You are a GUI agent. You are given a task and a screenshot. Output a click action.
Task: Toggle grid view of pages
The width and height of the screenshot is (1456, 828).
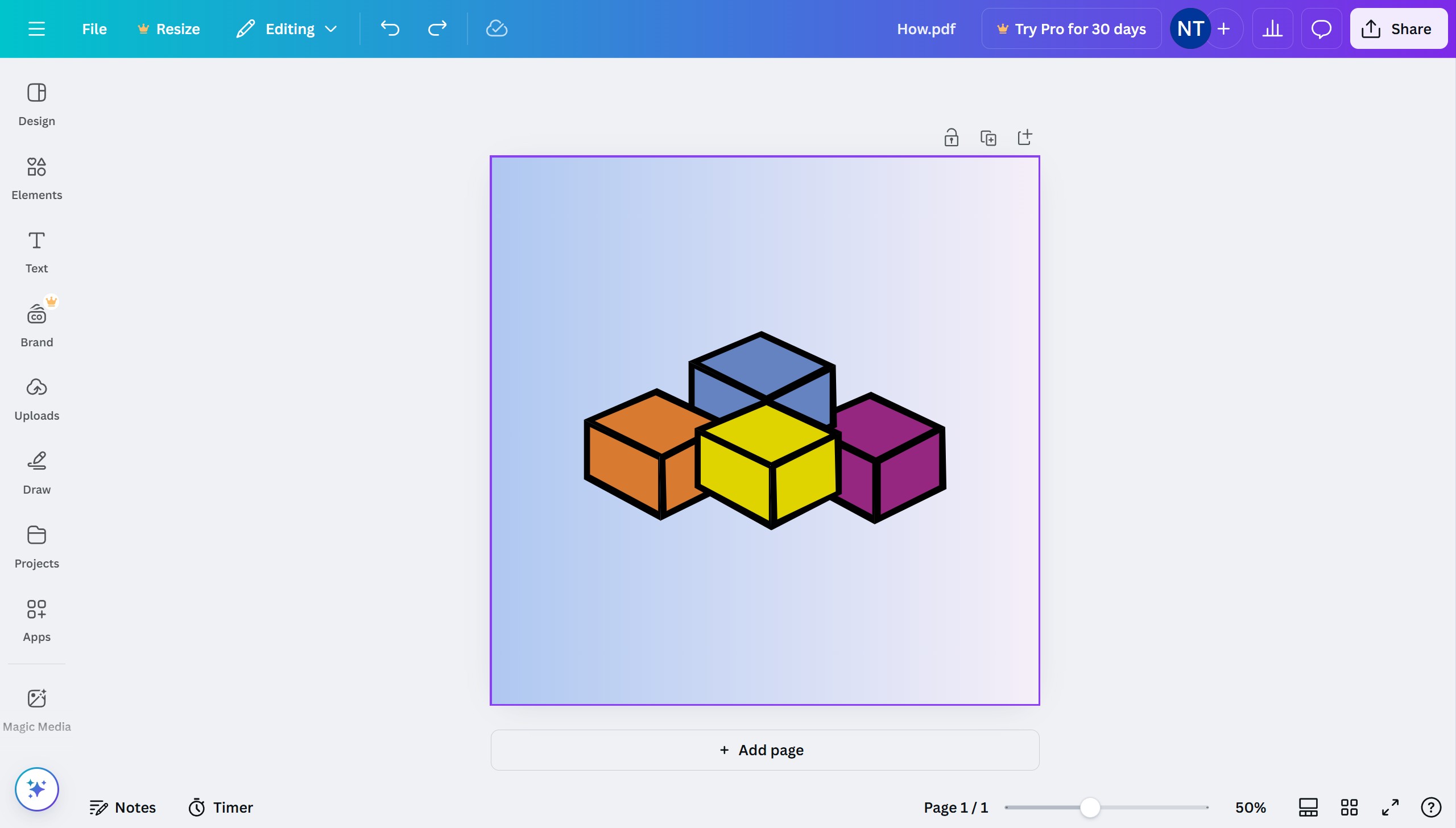(1349, 807)
